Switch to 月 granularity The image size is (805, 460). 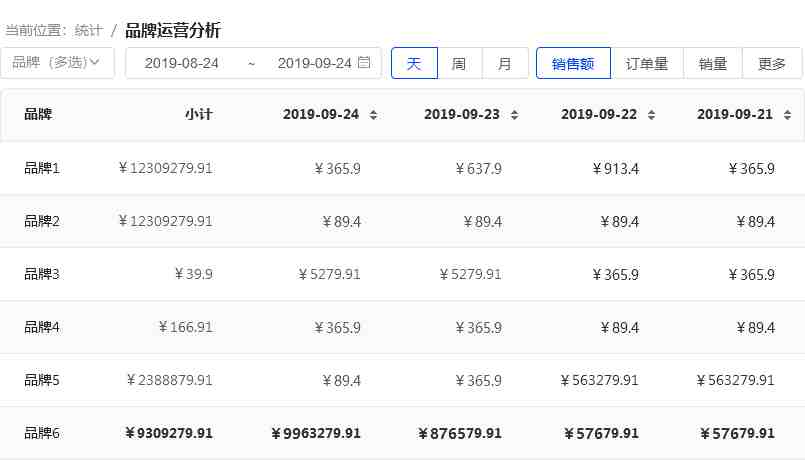[x=505, y=63]
